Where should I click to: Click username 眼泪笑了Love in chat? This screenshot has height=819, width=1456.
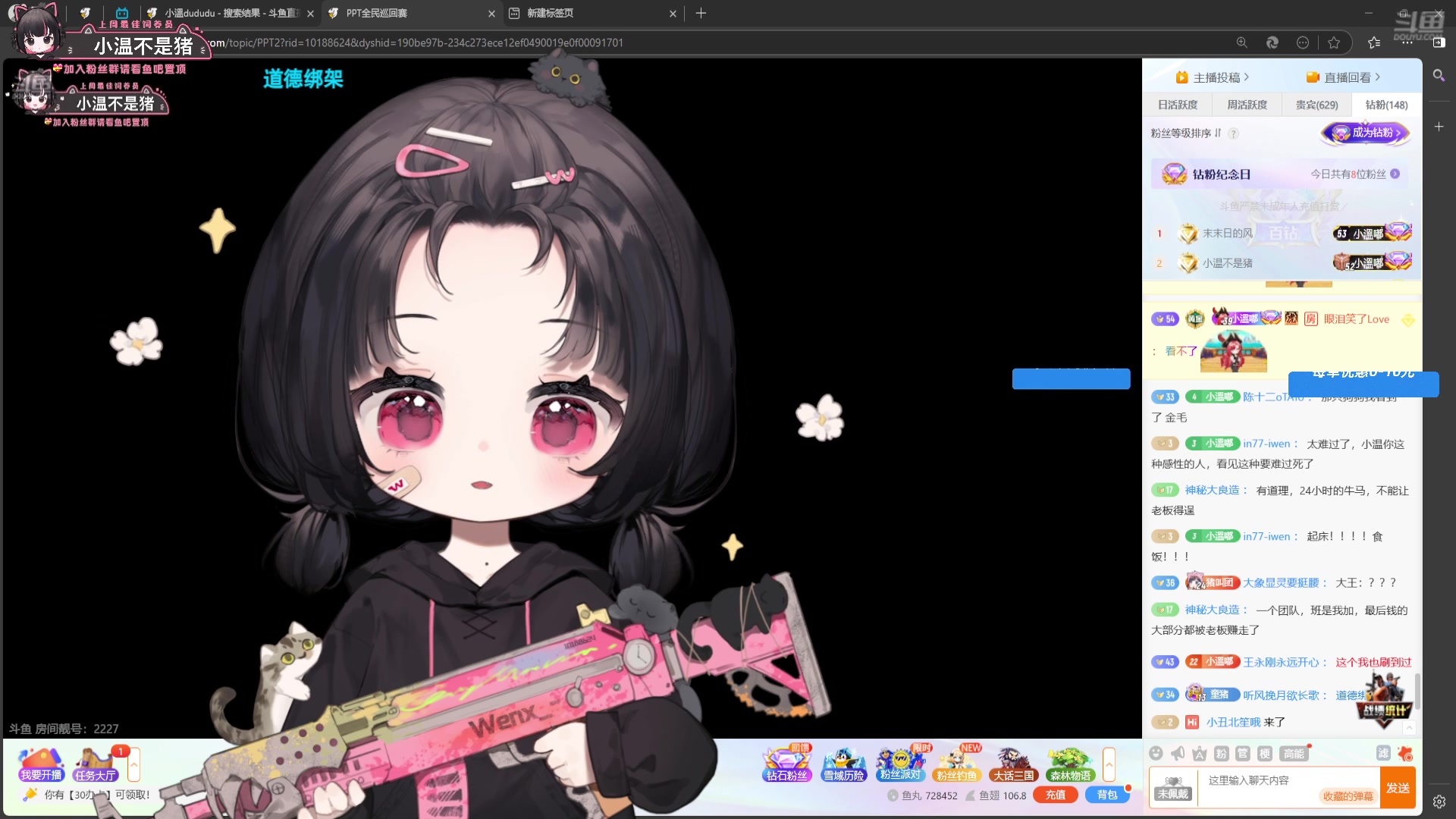pos(1357,319)
